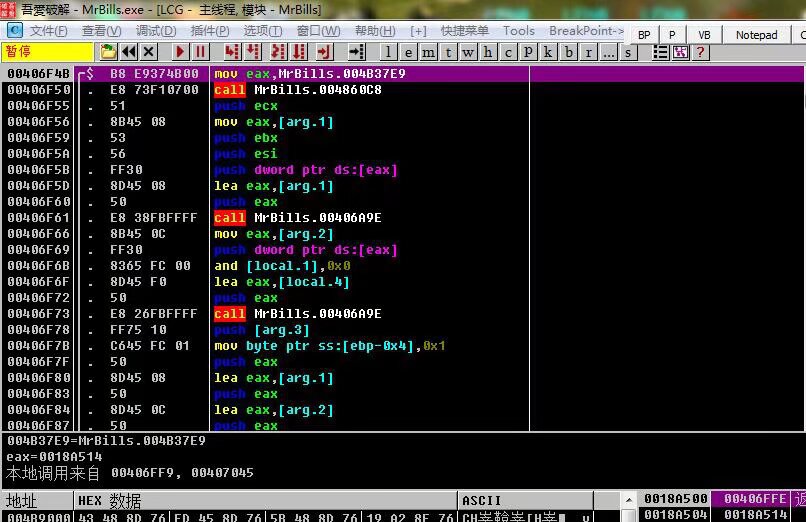
Task: Click the ASCII column header
Action: pos(525,500)
